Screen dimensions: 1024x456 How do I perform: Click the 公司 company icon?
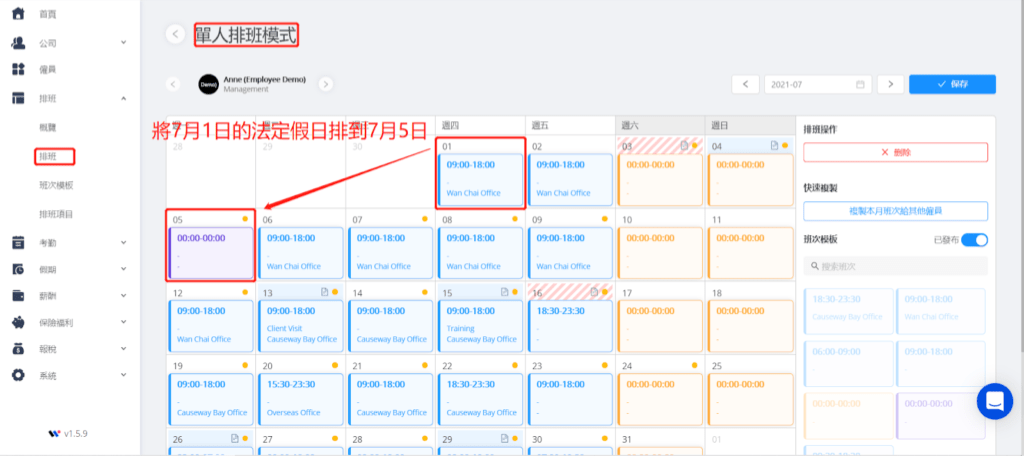[18, 43]
